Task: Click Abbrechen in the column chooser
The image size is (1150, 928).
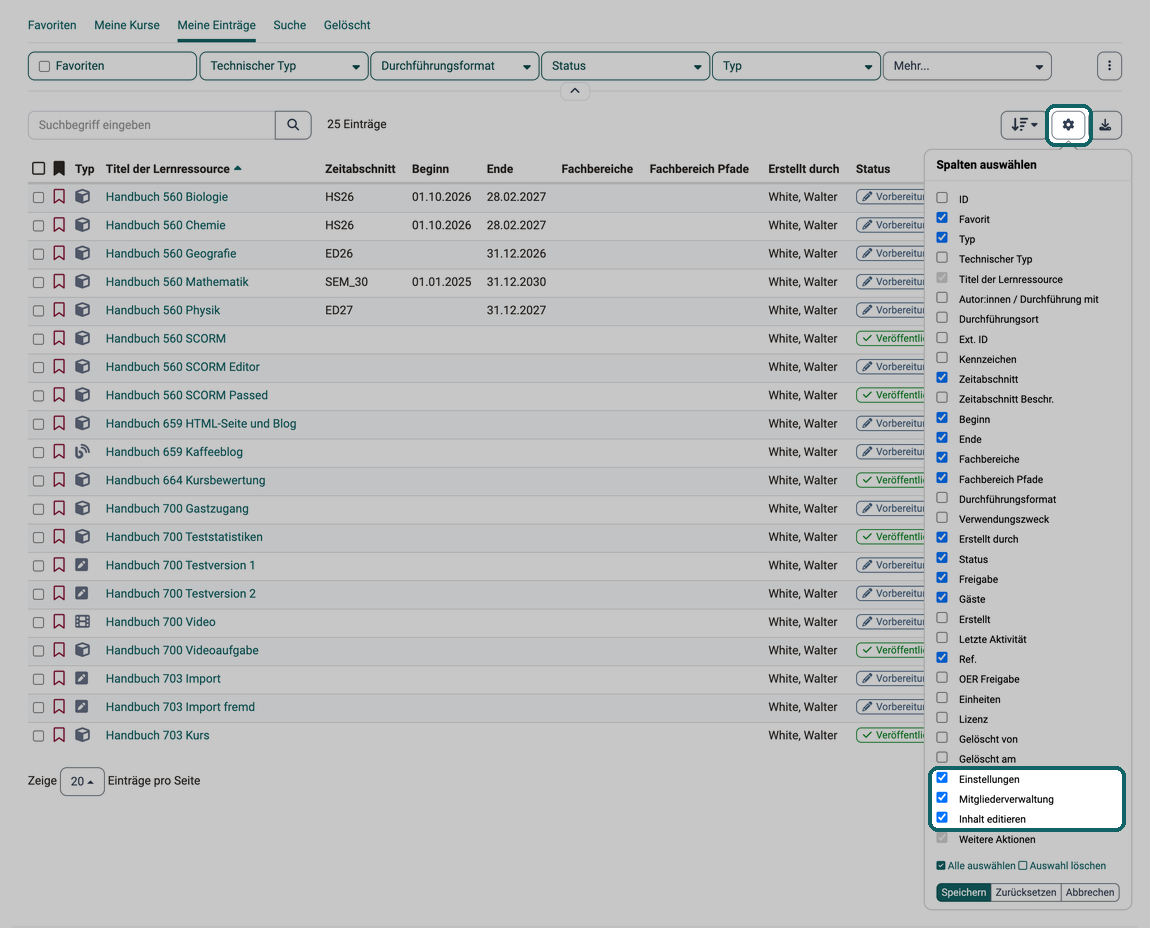Action: 1090,892
